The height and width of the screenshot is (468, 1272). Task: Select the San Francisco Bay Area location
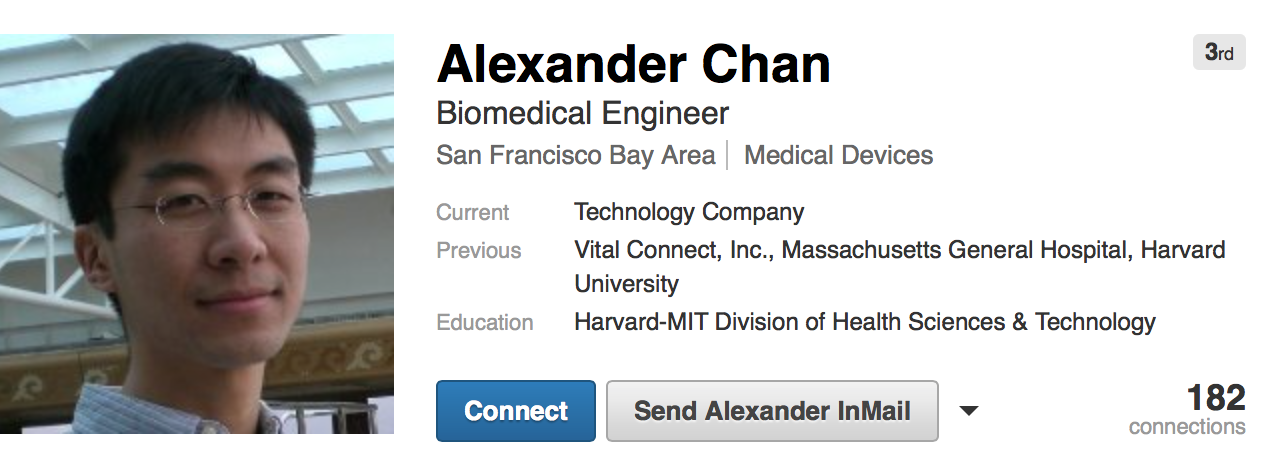(575, 156)
